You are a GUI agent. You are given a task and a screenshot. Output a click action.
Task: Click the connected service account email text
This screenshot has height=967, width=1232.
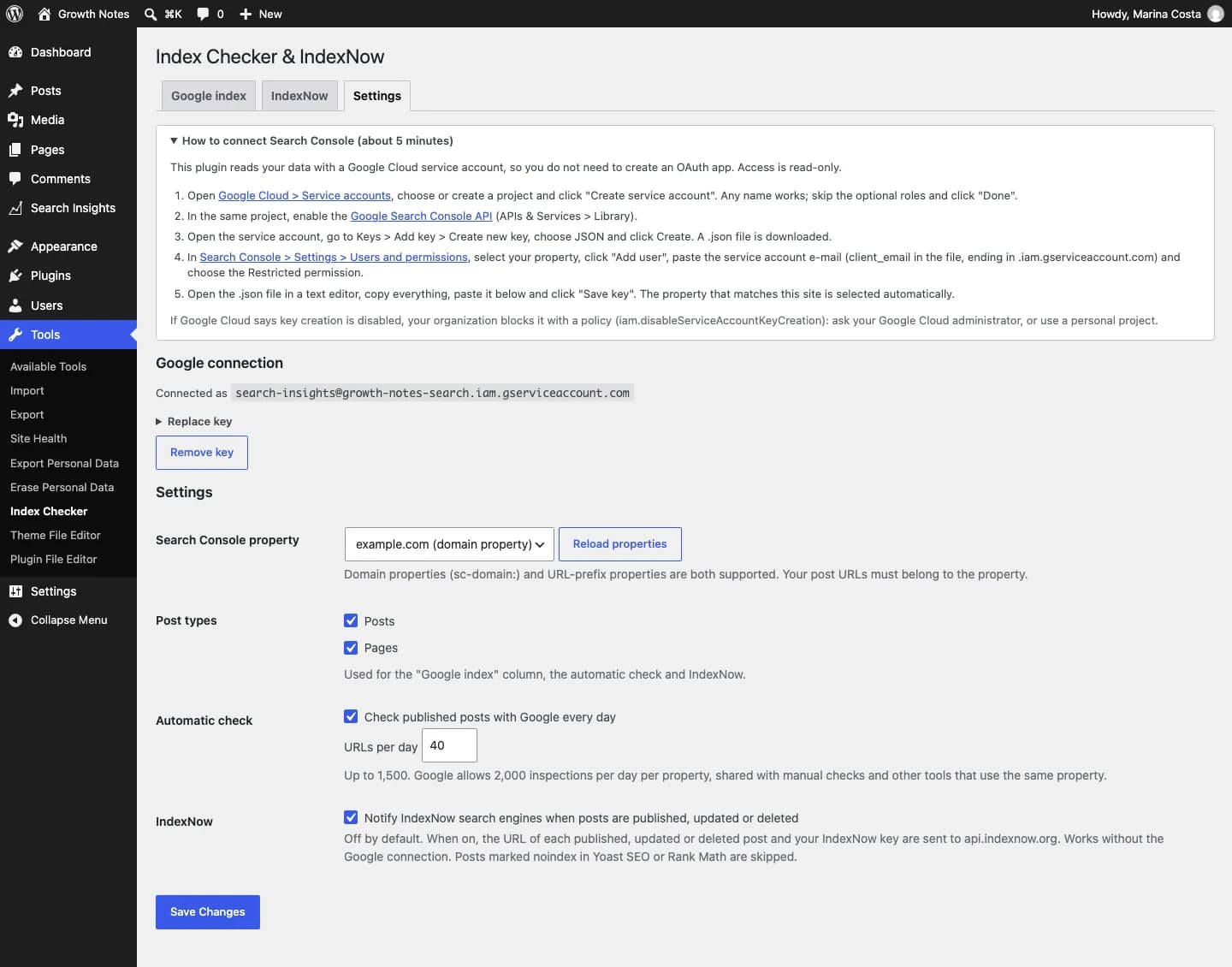point(432,393)
